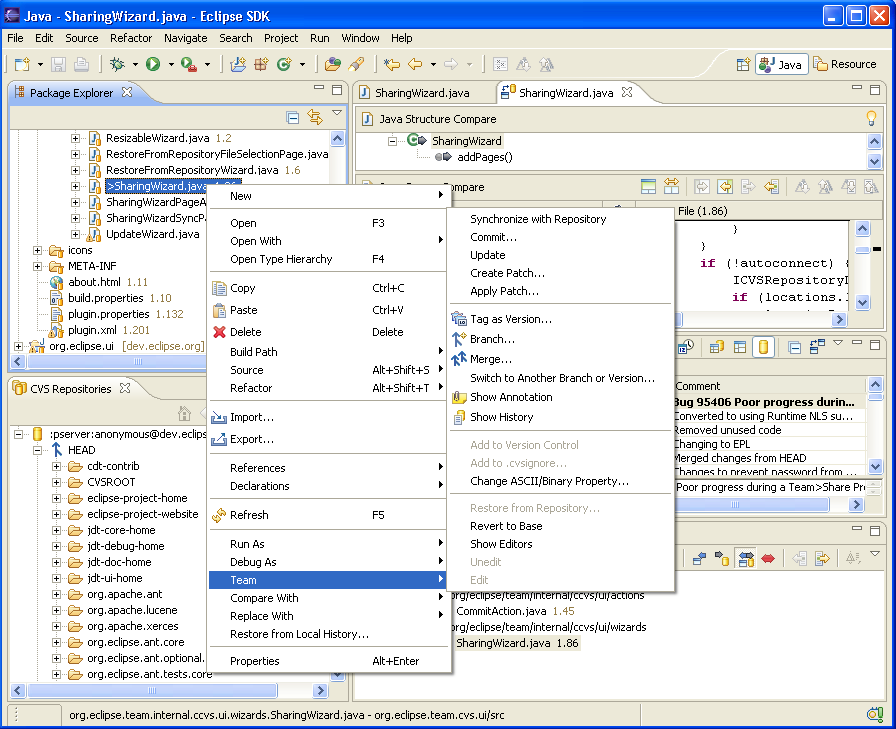Click the Incoming/Outgoing mode icon in Synchronize toolbar
896x729 pixels.
[x=746, y=558]
